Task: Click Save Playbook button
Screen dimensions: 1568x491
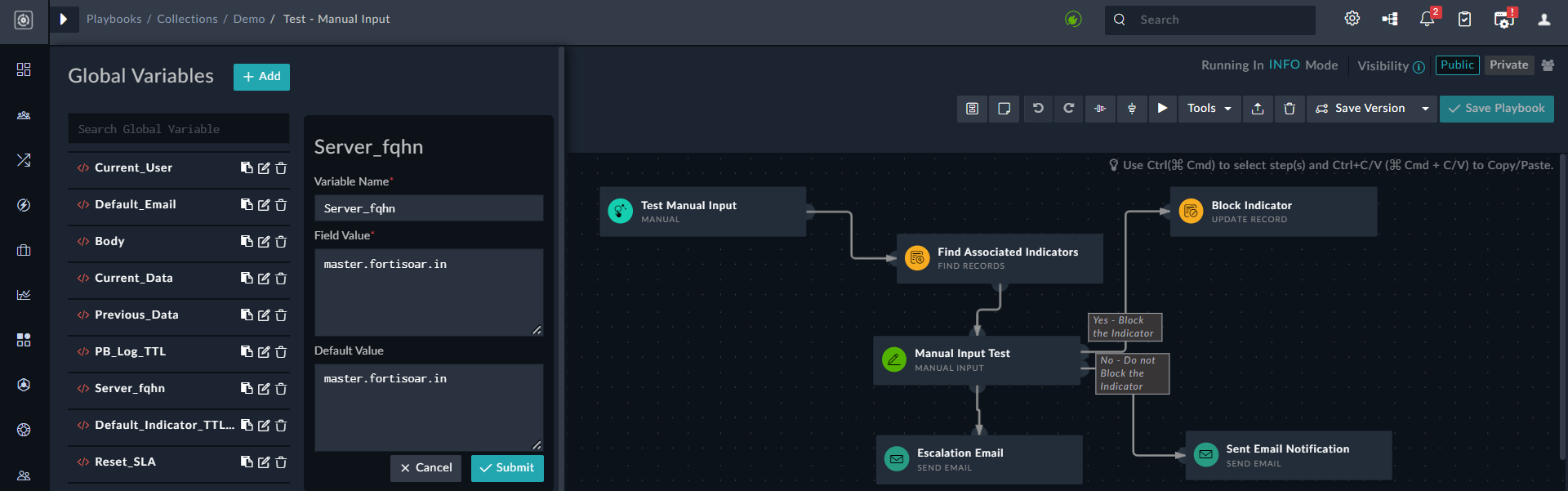Action: pos(1496,108)
